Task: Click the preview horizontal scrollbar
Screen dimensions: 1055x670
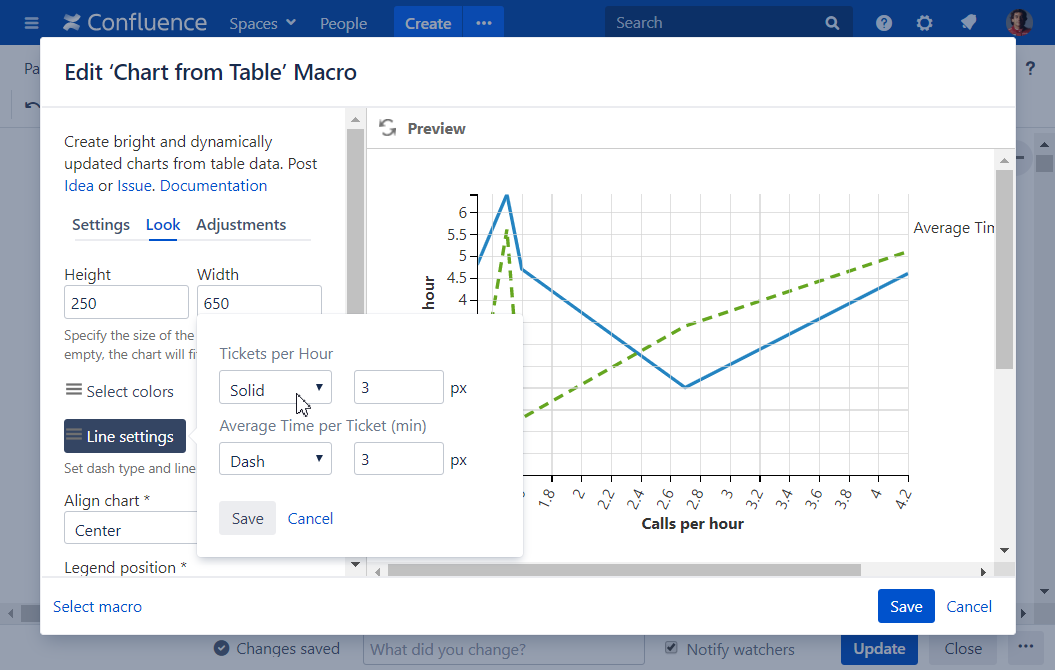Action: point(623,570)
